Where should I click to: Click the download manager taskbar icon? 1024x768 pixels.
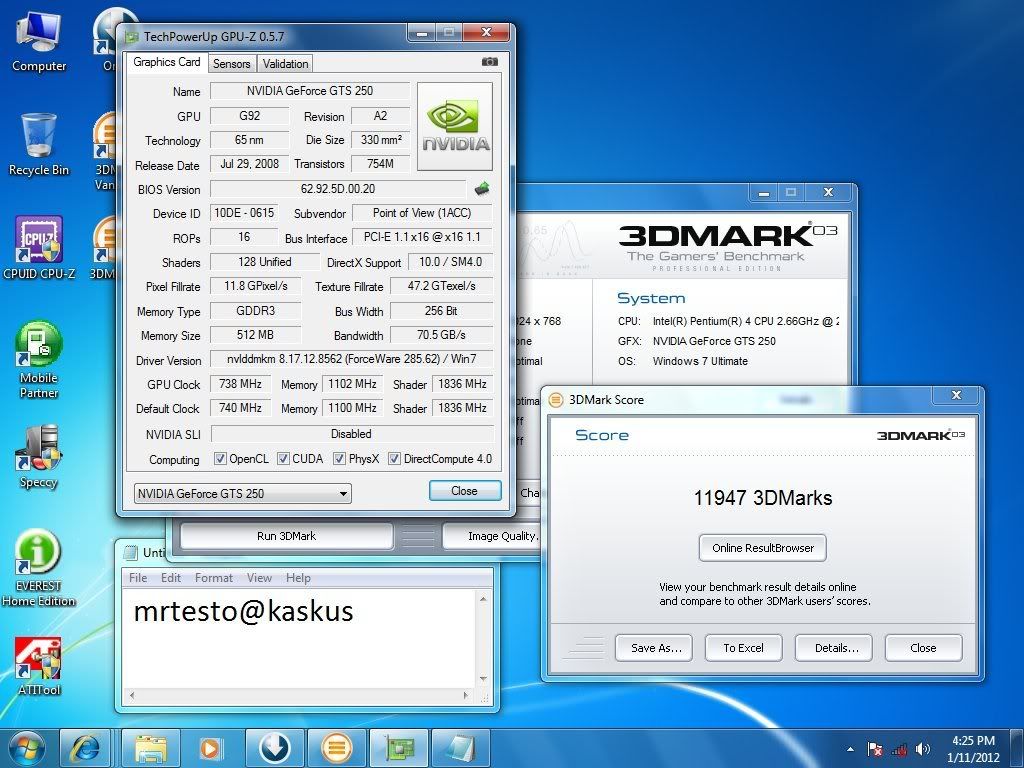(274, 748)
